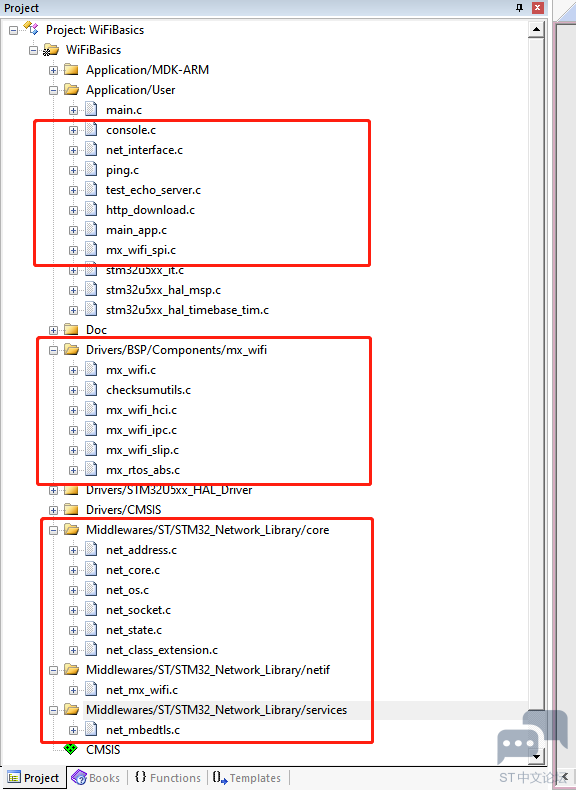The image size is (576, 793).
Task: Select net_address.c file
Action: pyautogui.click(x=141, y=550)
